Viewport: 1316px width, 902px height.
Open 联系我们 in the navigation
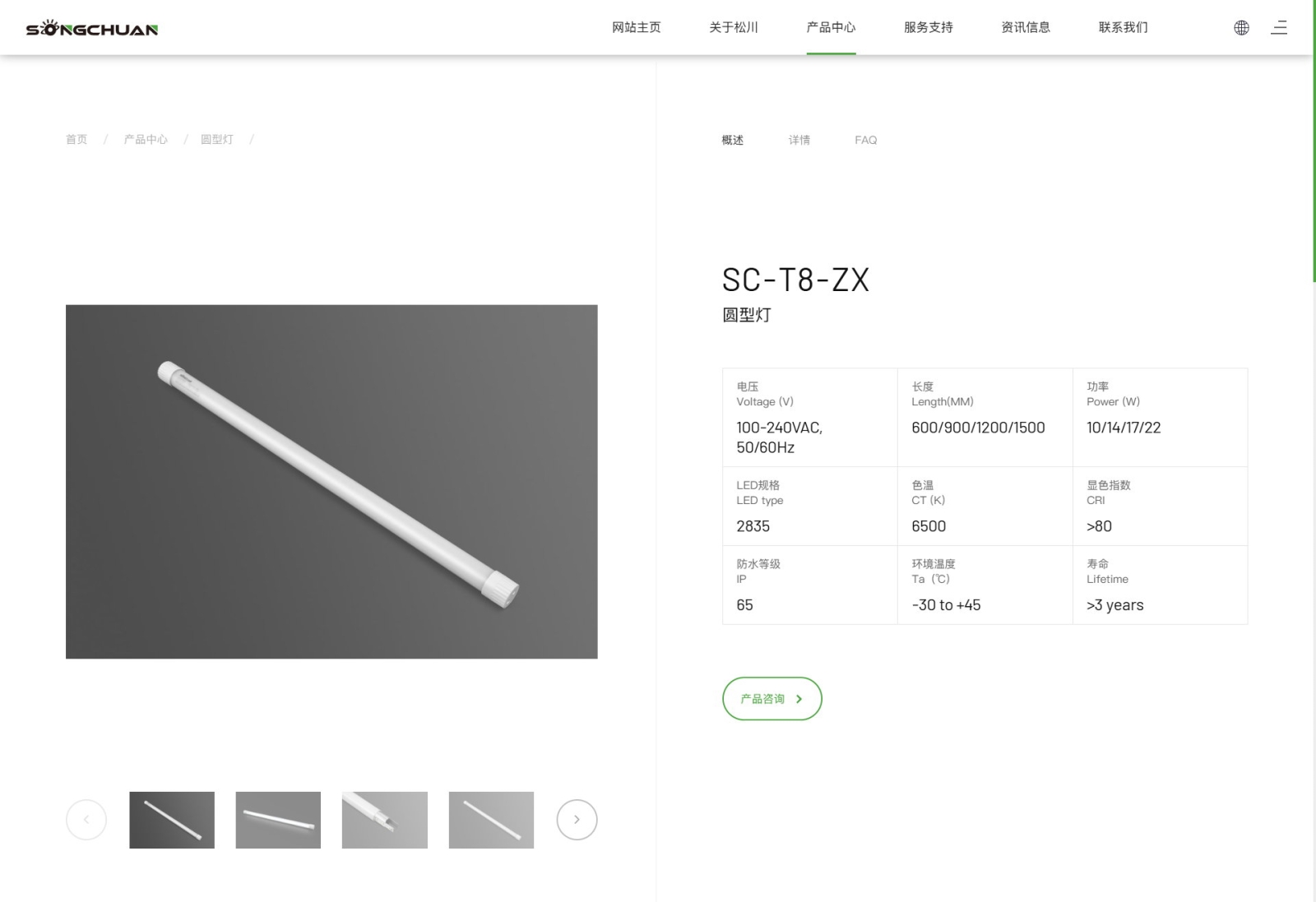(1123, 28)
